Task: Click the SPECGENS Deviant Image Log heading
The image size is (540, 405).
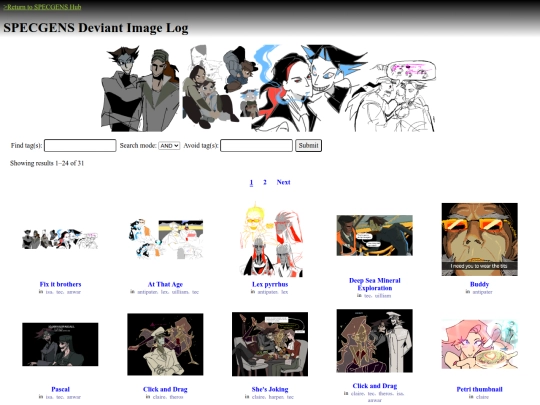Action: click(96, 28)
